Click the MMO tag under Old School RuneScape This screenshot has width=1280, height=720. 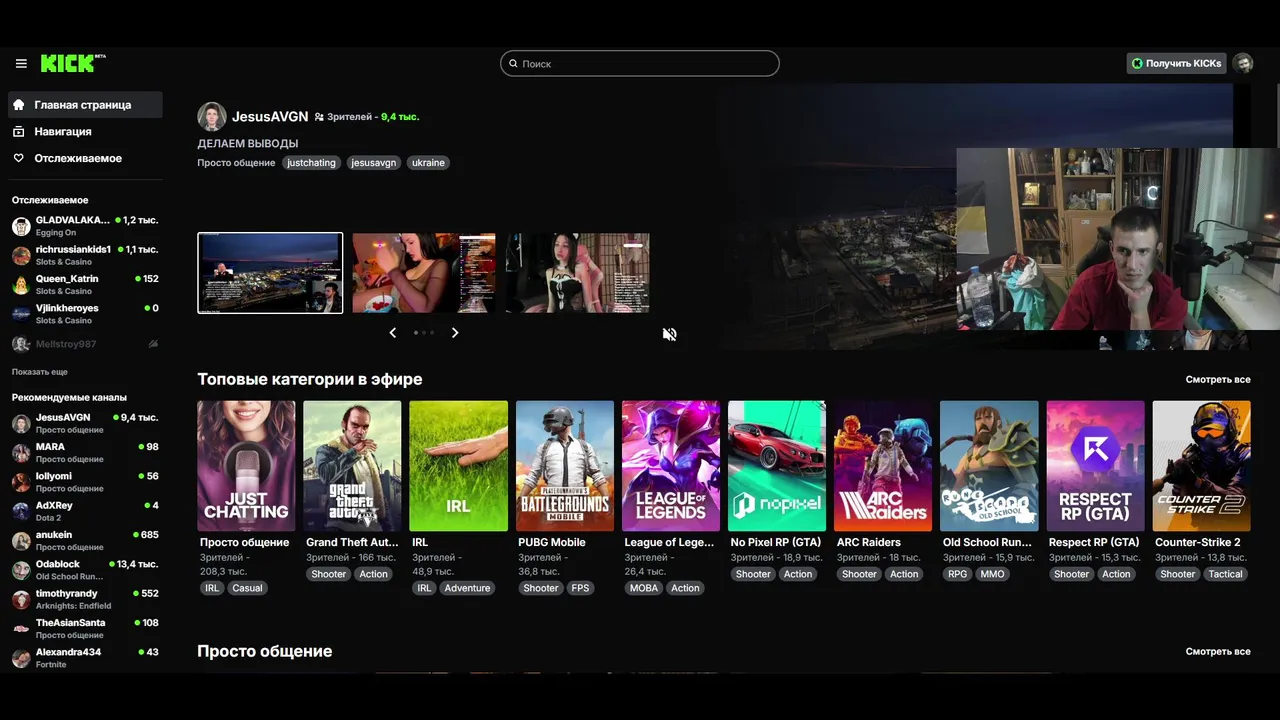tap(992, 574)
